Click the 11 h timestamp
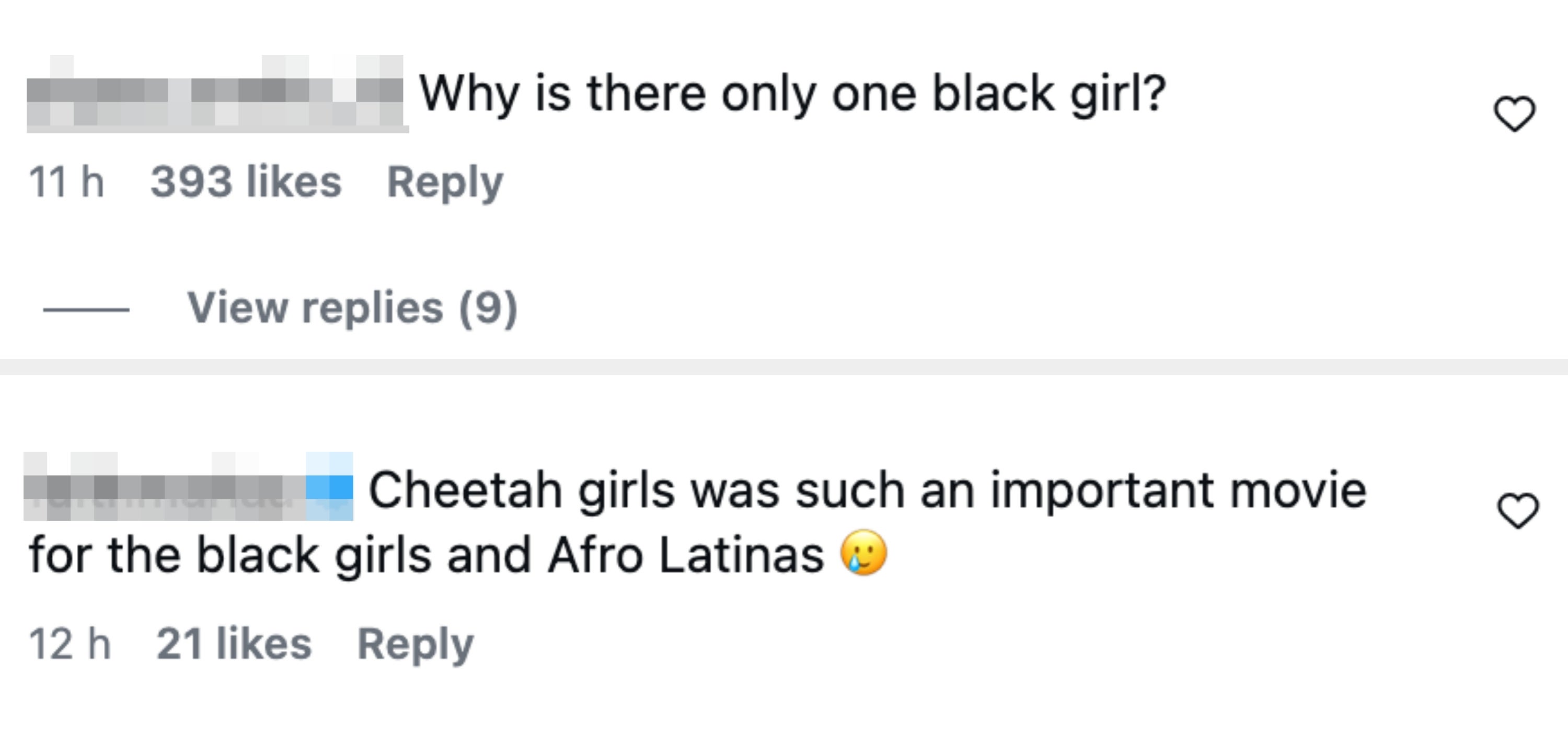 click(x=66, y=181)
